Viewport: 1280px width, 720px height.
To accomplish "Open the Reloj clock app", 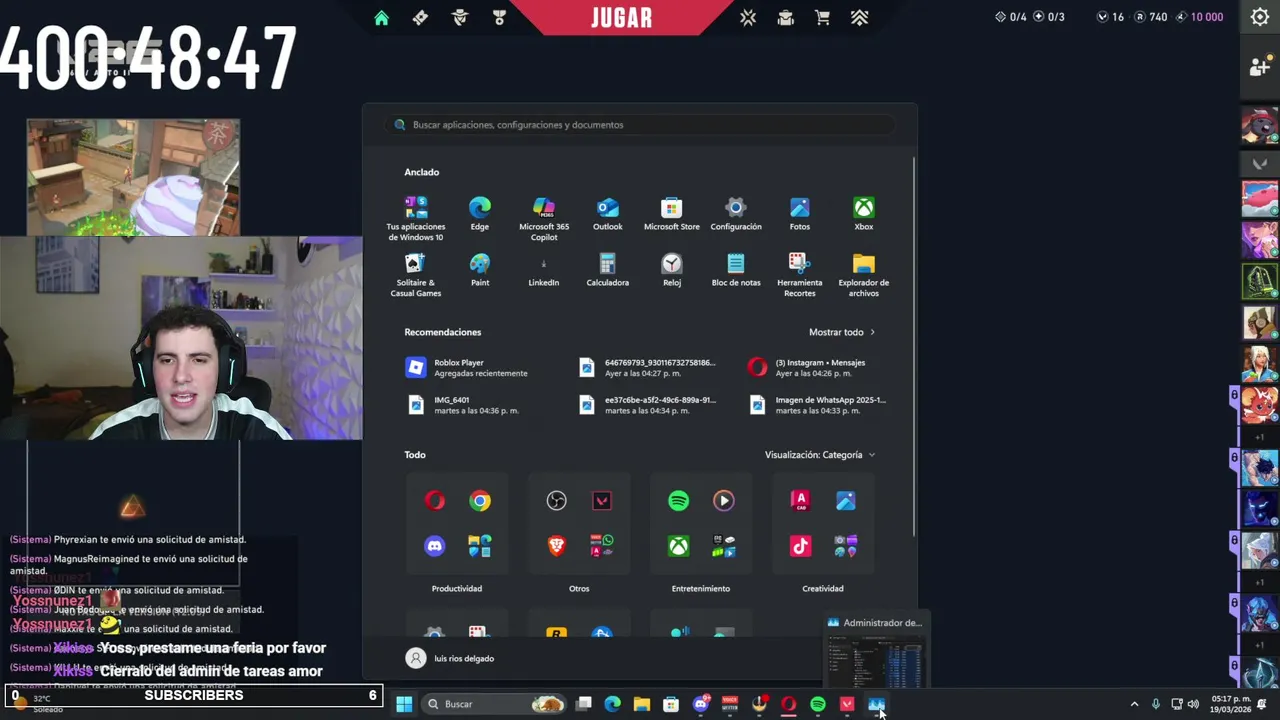I will click(x=672, y=269).
